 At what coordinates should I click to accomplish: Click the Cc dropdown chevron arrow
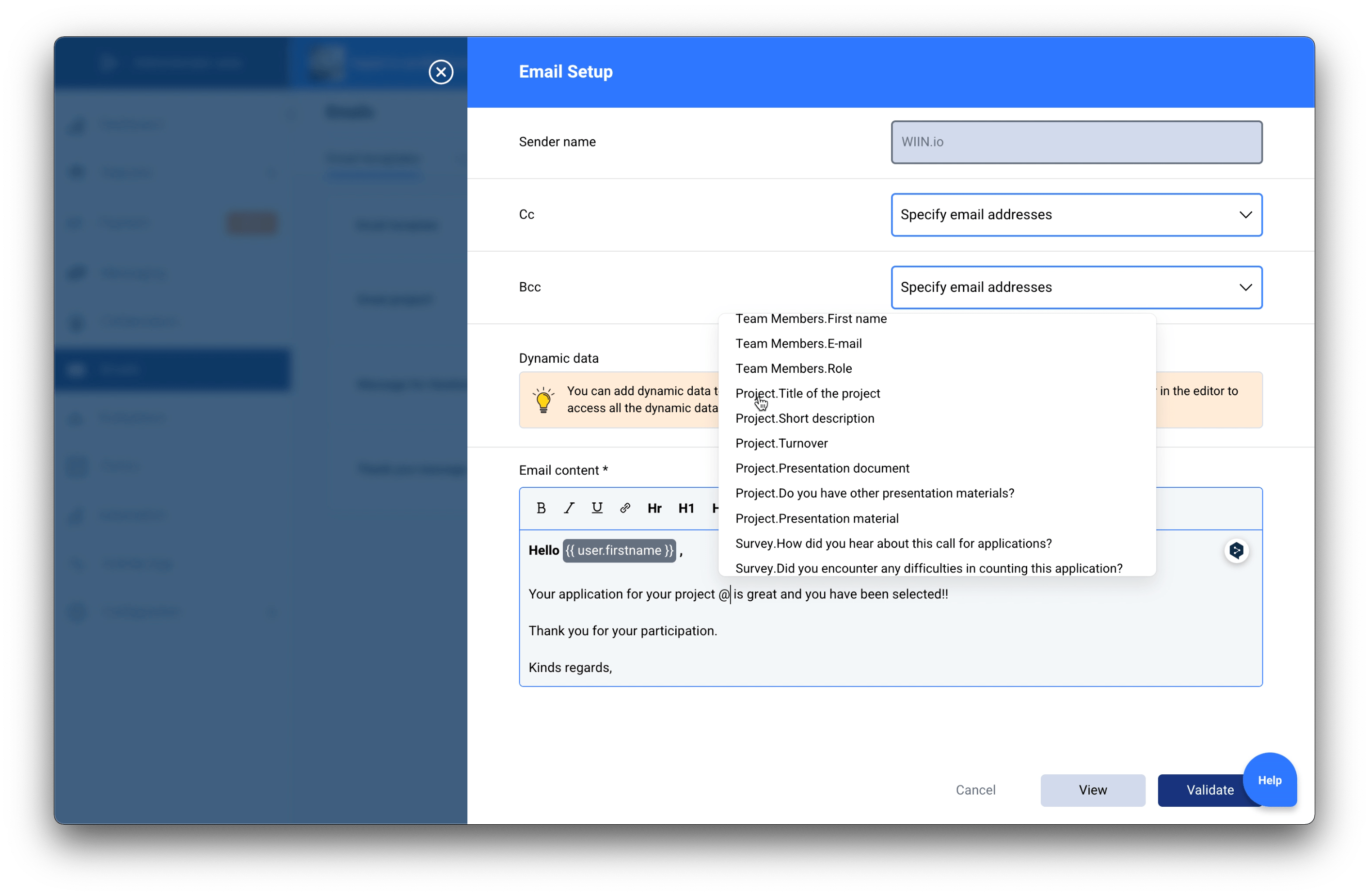[1245, 215]
